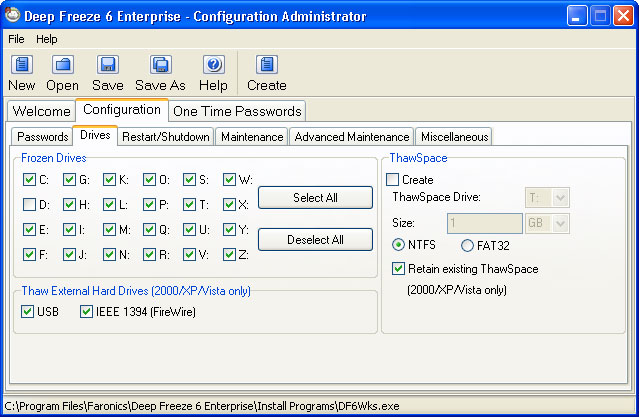The height and width of the screenshot is (417, 639).
Task: Close the Configuration Administrator window
Action: click(x=624, y=16)
